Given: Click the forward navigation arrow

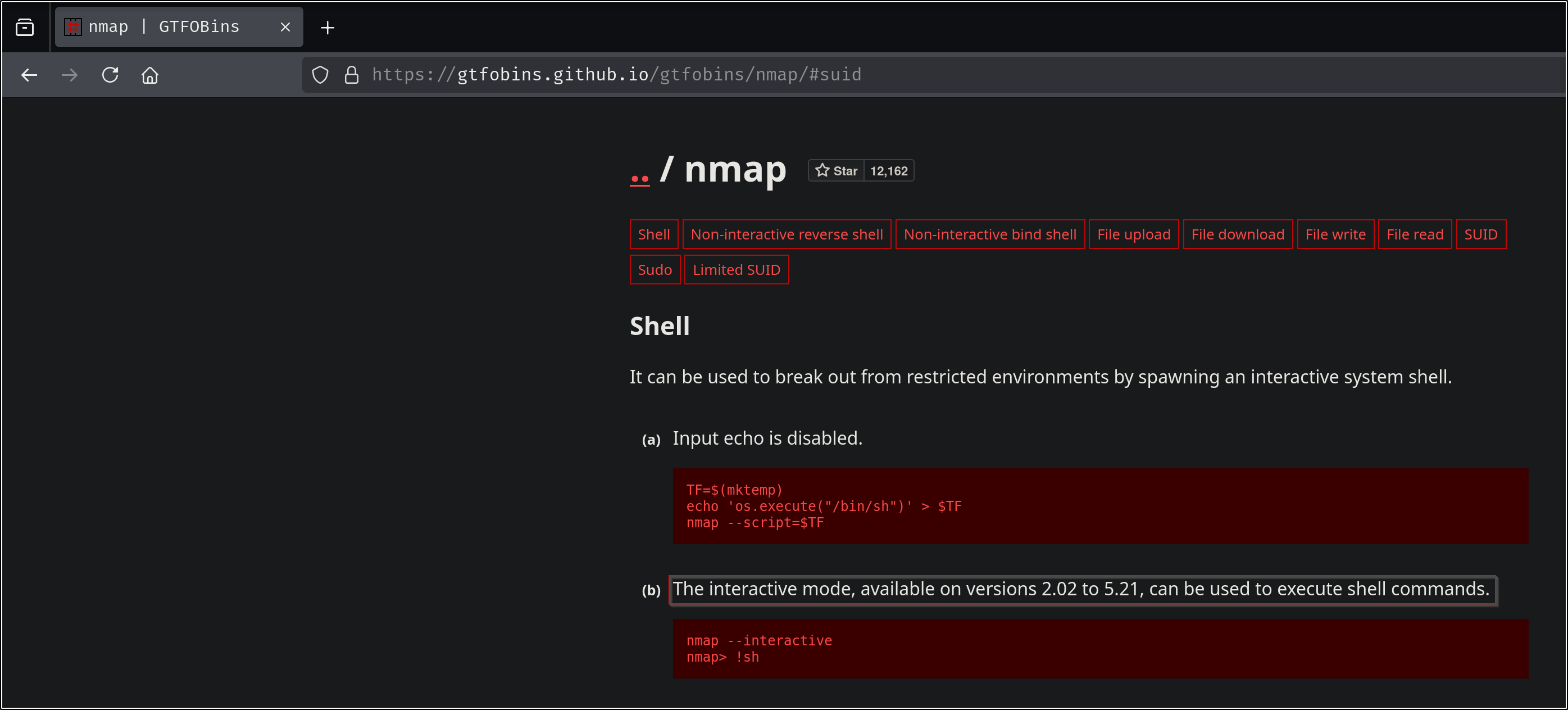Looking at the screenshot, I should coord(70,75).
